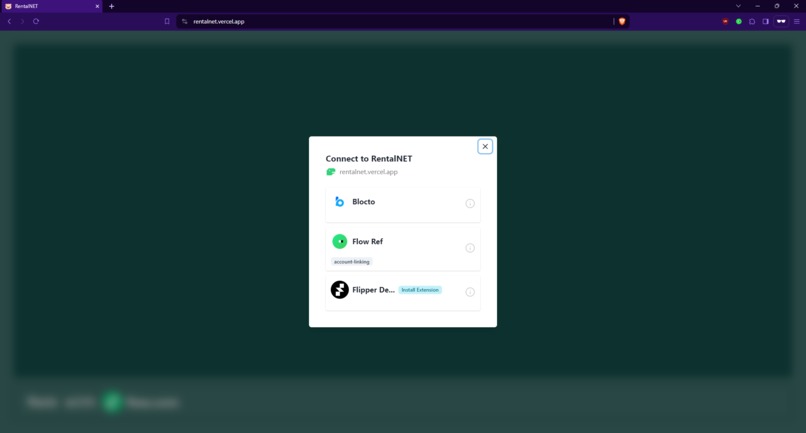The height and width of the screenshot is (433, 806).
Task: Click the RentalNET site icon in the dialog
Action: (x=331, y=172)
